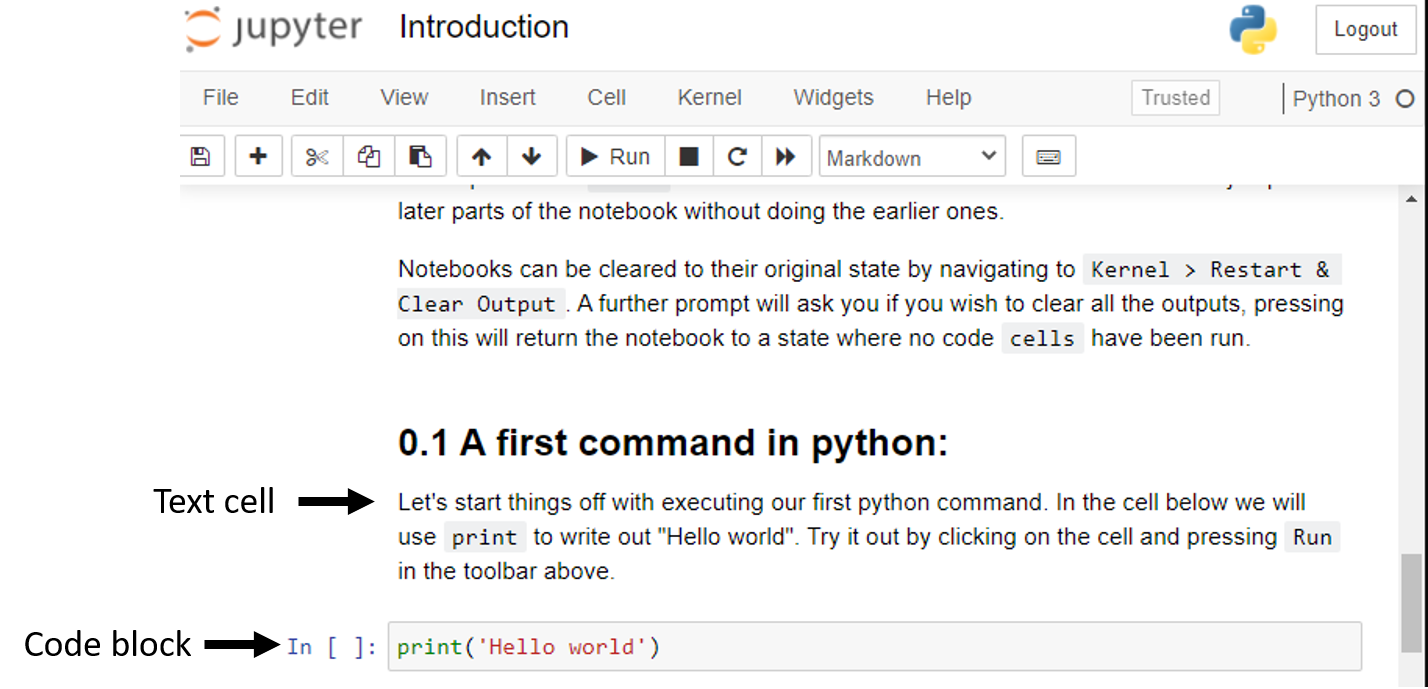Move the selected cell down
This screenshot has width=1428, height=689.
tap(532, 157)
